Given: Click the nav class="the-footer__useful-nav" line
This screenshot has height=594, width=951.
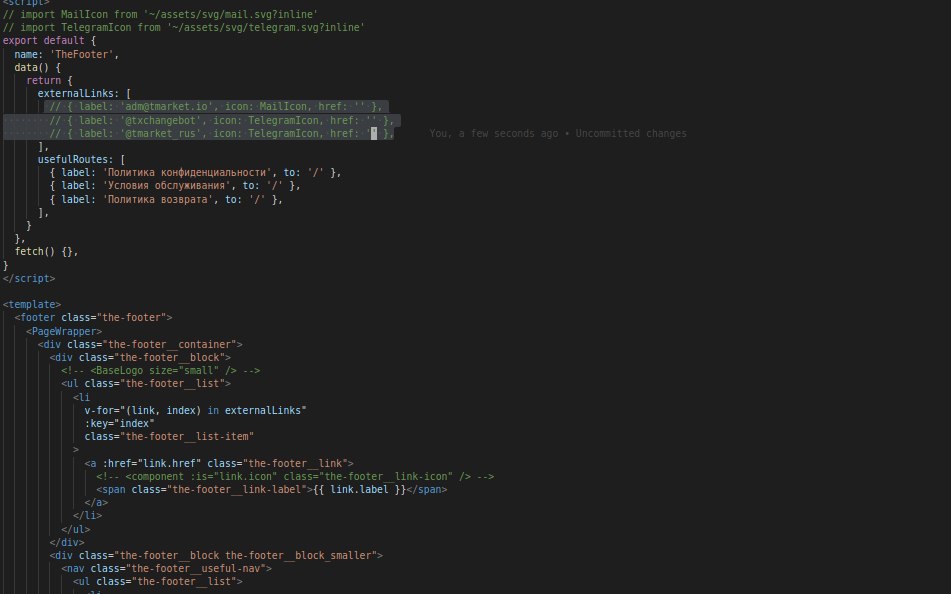Looking at the screenshot, I should 166,569.
